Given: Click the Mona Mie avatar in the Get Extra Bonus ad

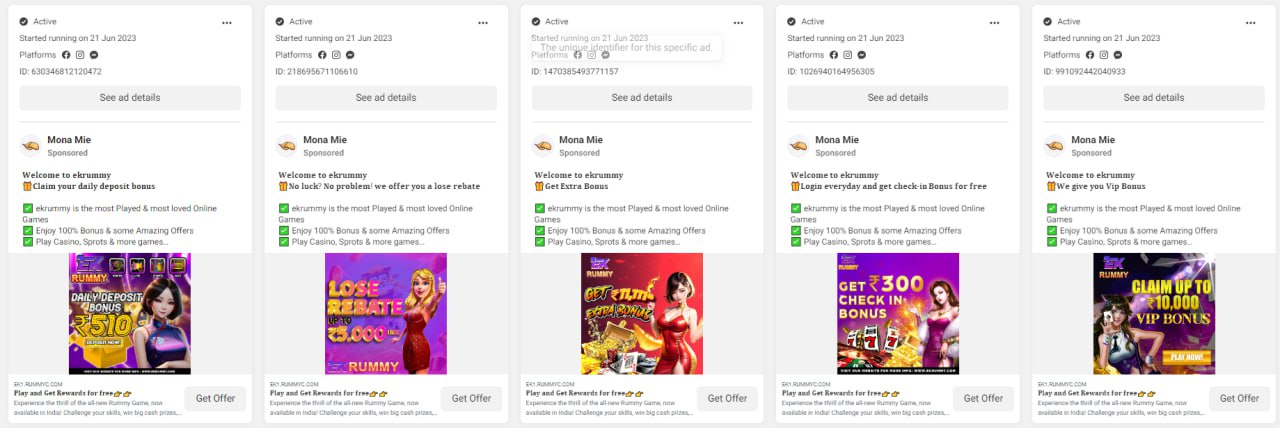Looking at the screenshot, I should click(x=543, y=146).
